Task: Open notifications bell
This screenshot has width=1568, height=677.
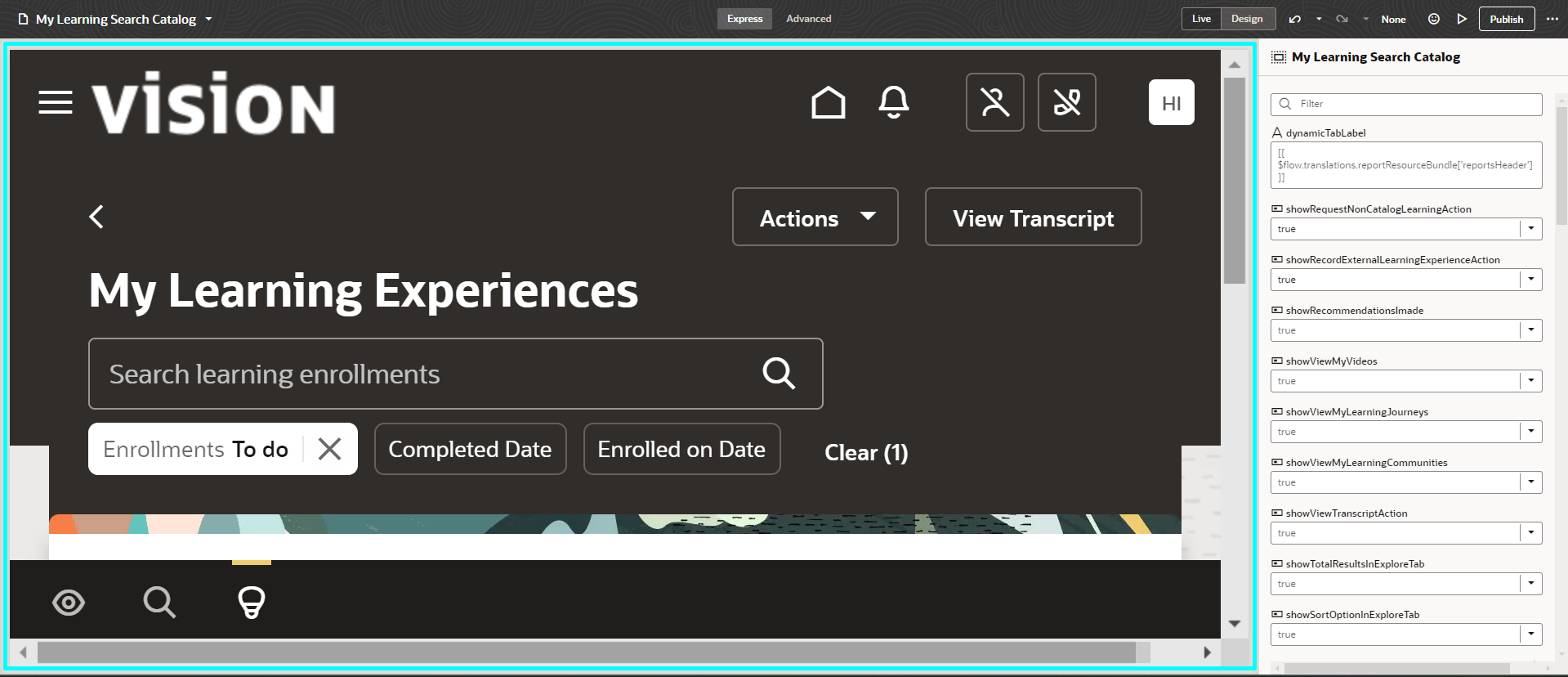Action: point(893,102)
